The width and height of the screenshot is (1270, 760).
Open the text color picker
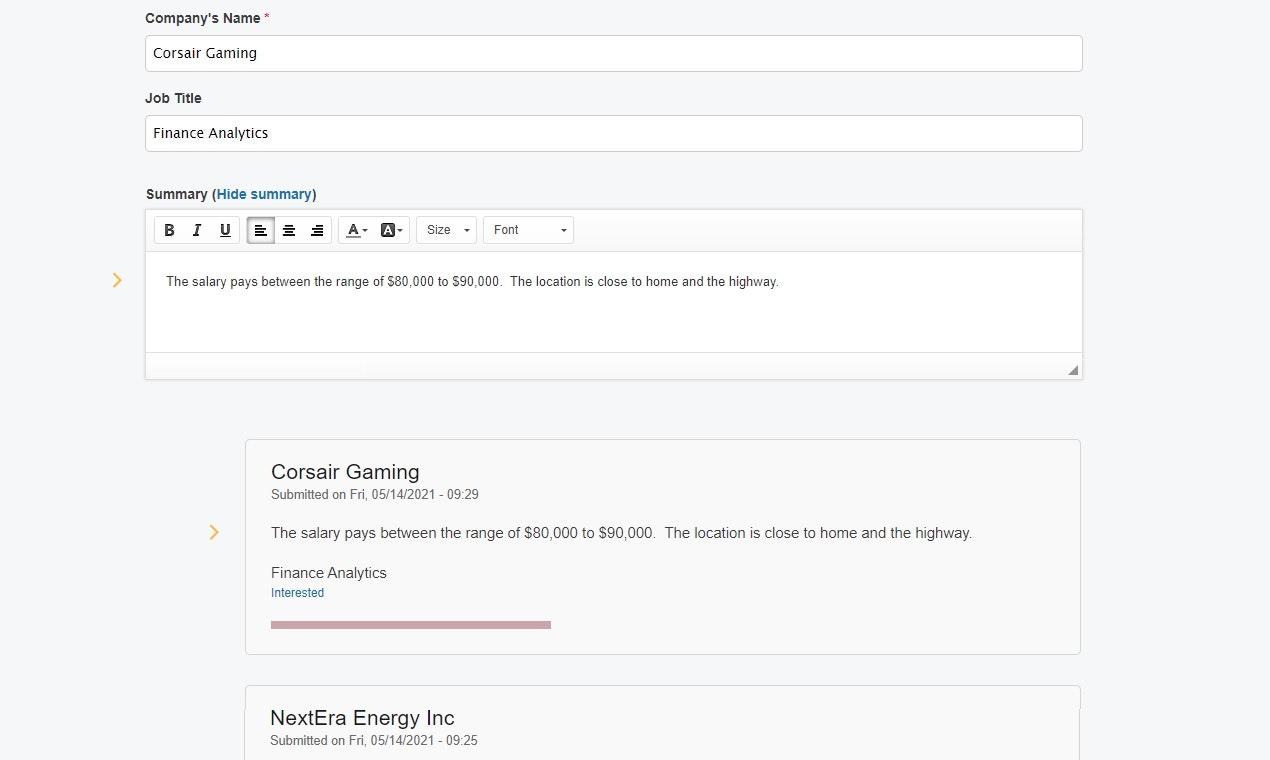[x=356, y=230]
